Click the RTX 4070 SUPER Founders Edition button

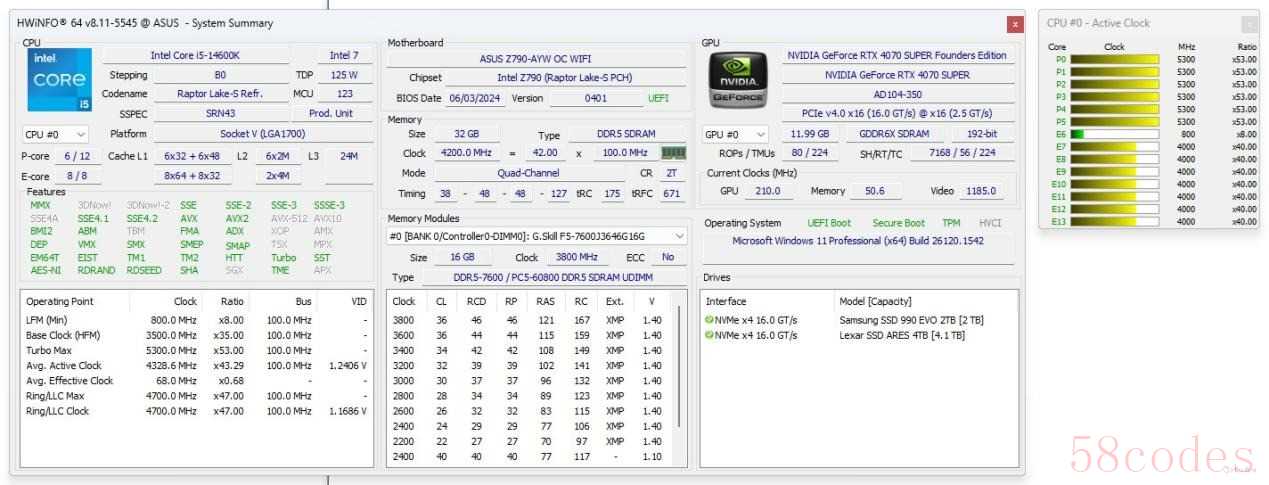(x=897, y=56)
